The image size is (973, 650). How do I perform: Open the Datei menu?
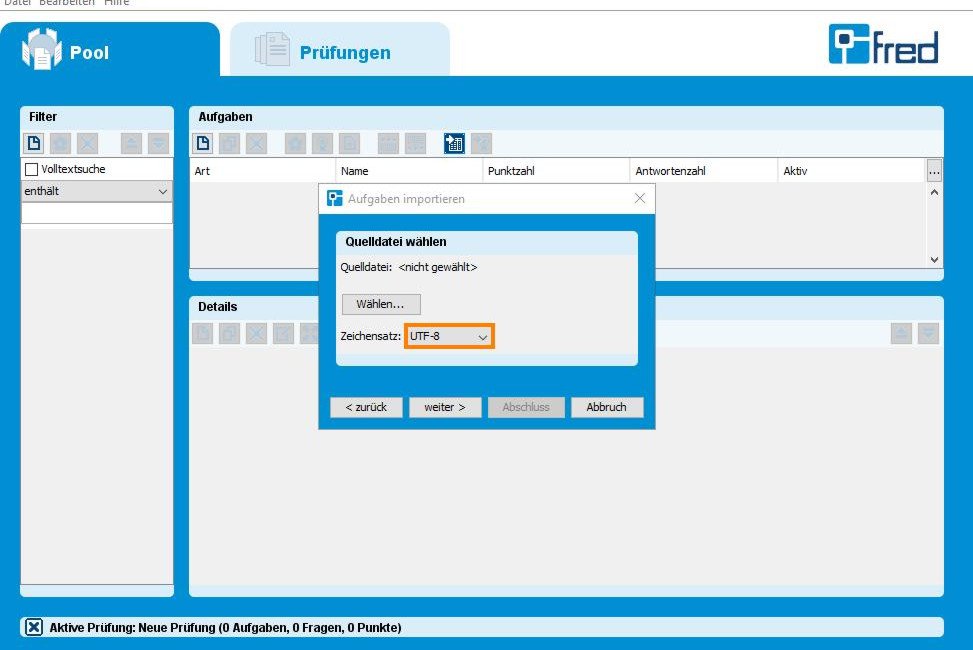[x=17, y=2]
